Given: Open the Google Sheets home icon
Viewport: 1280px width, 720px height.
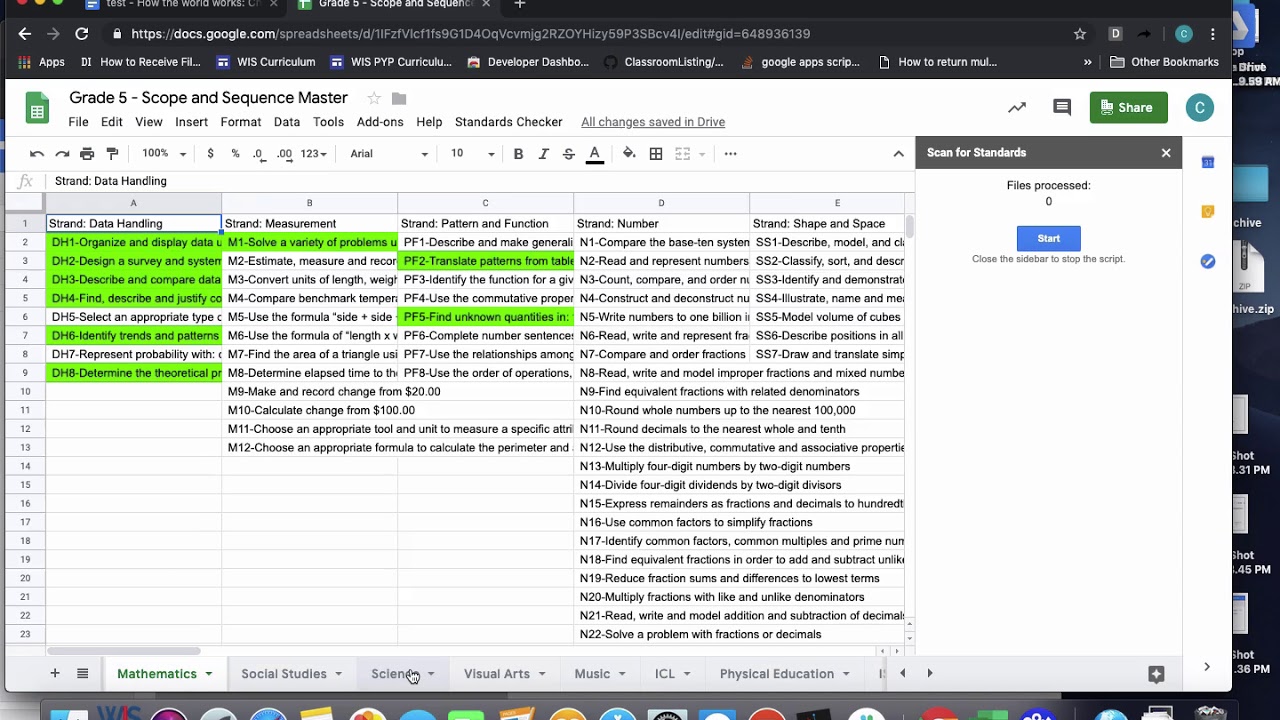Looking at the screenshot, I should click(37, 109).
